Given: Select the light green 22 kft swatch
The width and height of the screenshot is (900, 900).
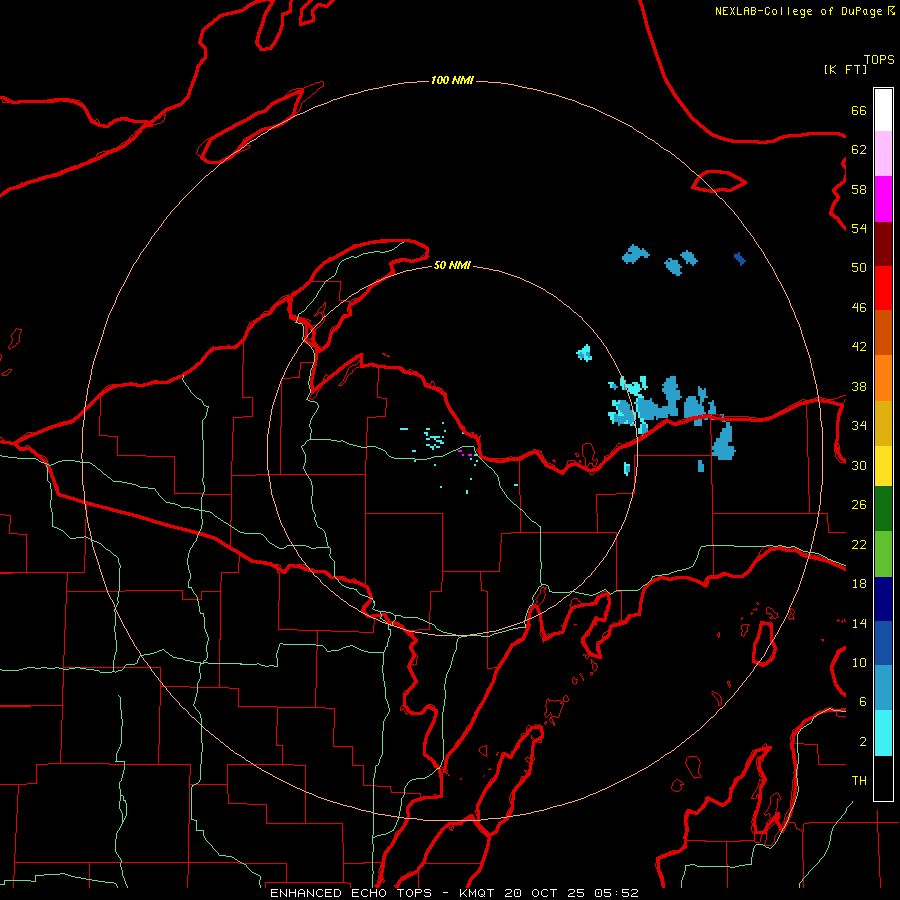Looking at the screenshot, I should (x=883, y=554).
